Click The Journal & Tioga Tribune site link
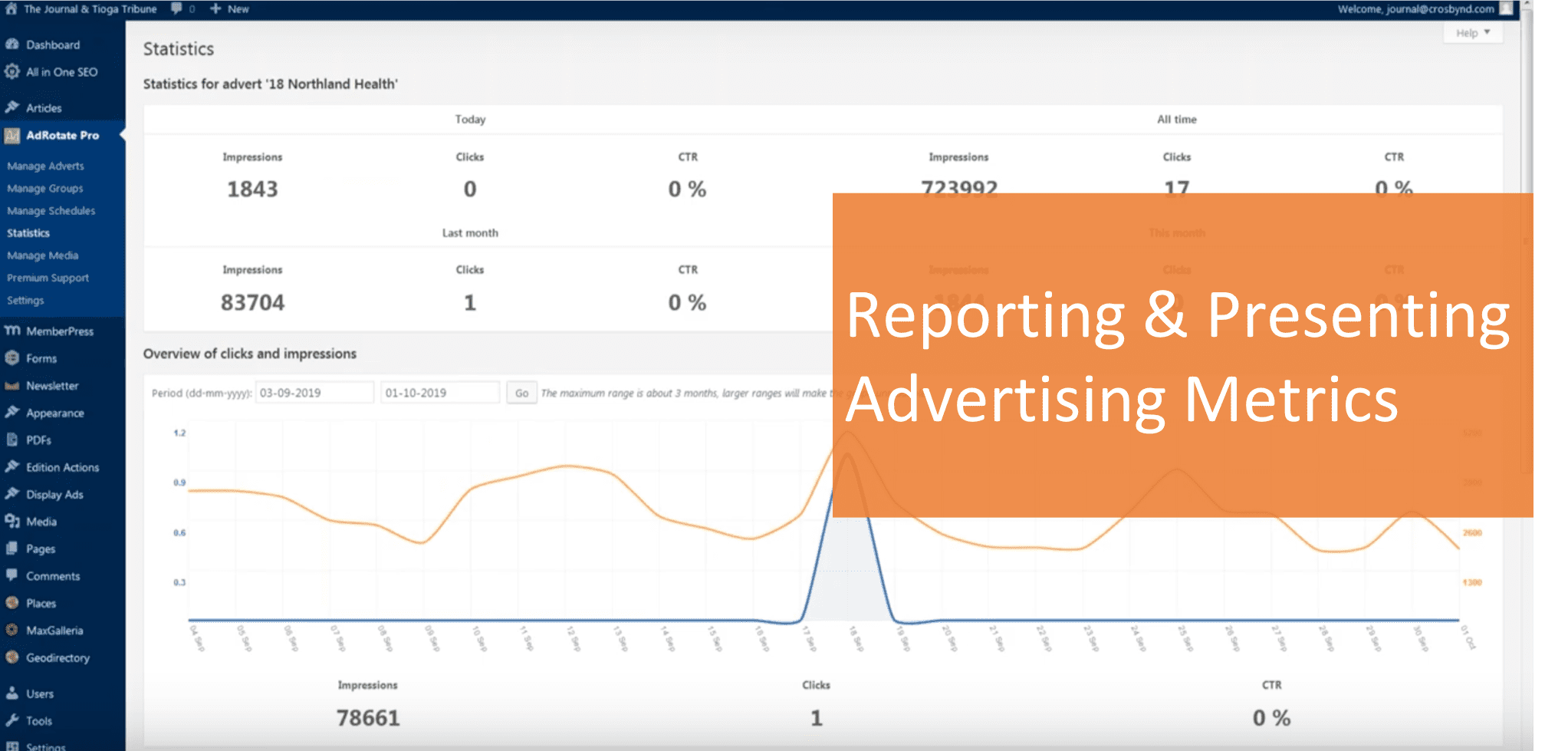 90,8
